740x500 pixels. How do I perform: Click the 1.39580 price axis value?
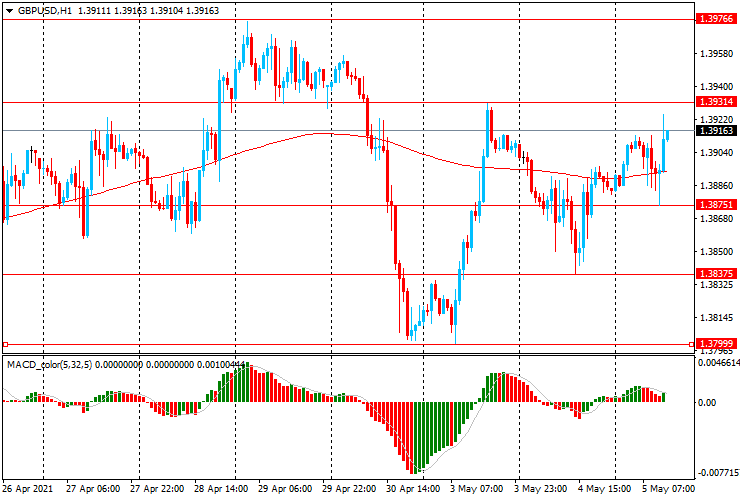tap(717, 54)
